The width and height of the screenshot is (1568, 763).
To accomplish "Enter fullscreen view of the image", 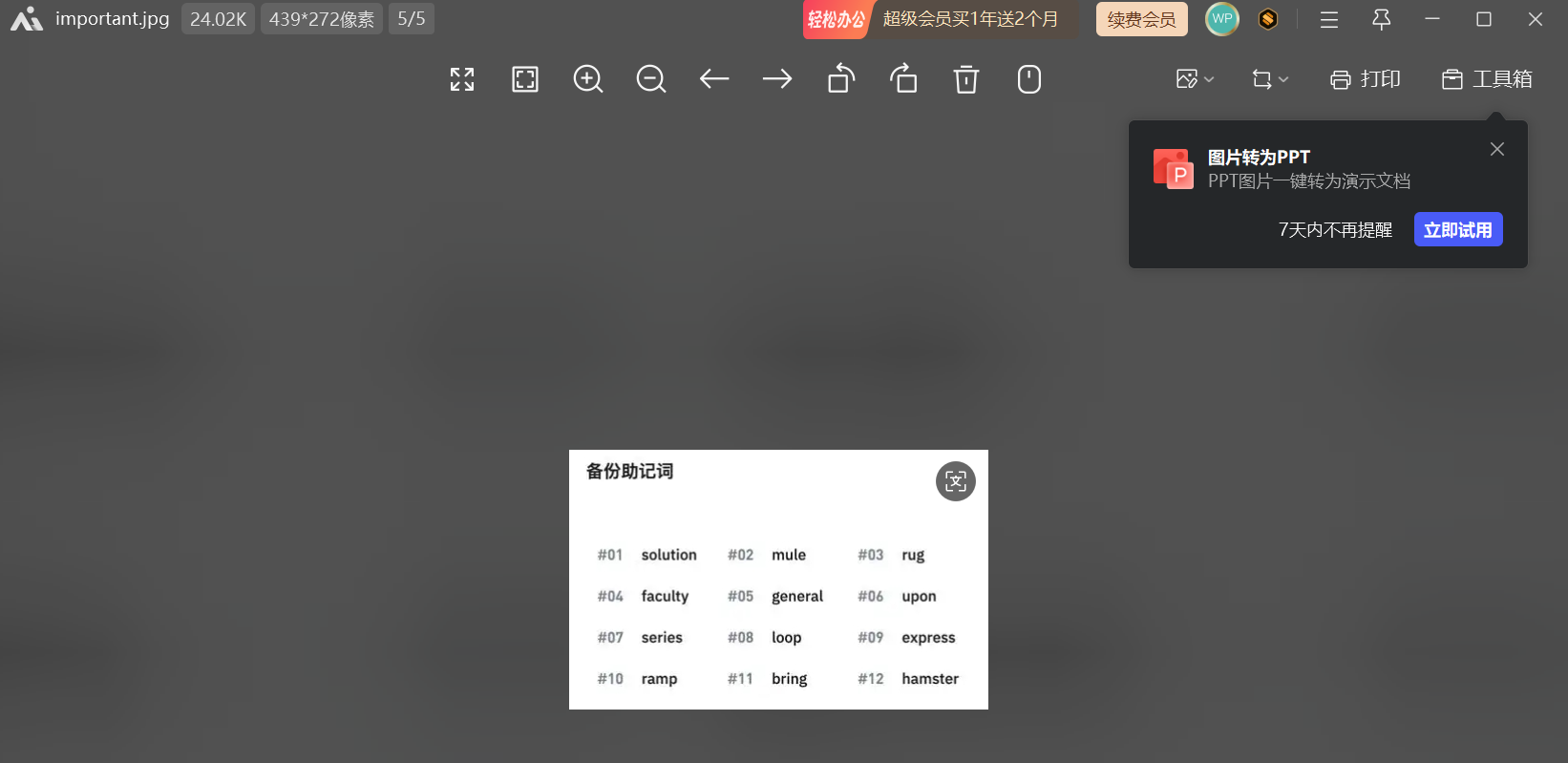I will pos(462,79).
